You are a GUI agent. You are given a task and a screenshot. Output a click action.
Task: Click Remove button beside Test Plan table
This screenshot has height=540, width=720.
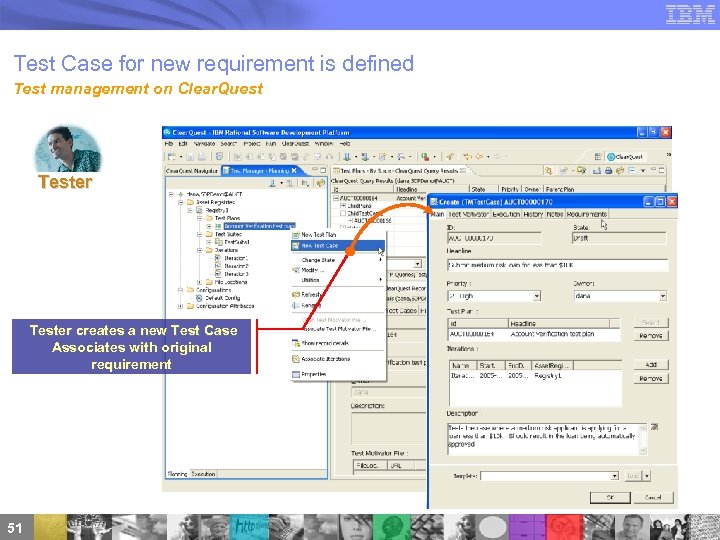coord(650,336)
